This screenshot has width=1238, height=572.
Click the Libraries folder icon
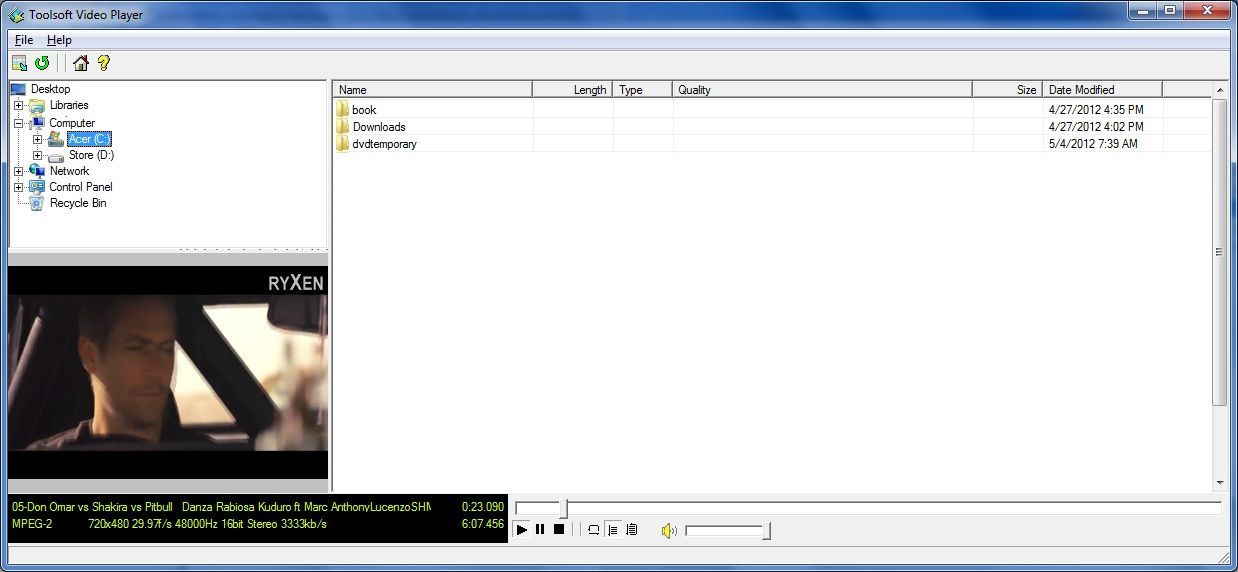pyautogui.click(x=37, y=105)
